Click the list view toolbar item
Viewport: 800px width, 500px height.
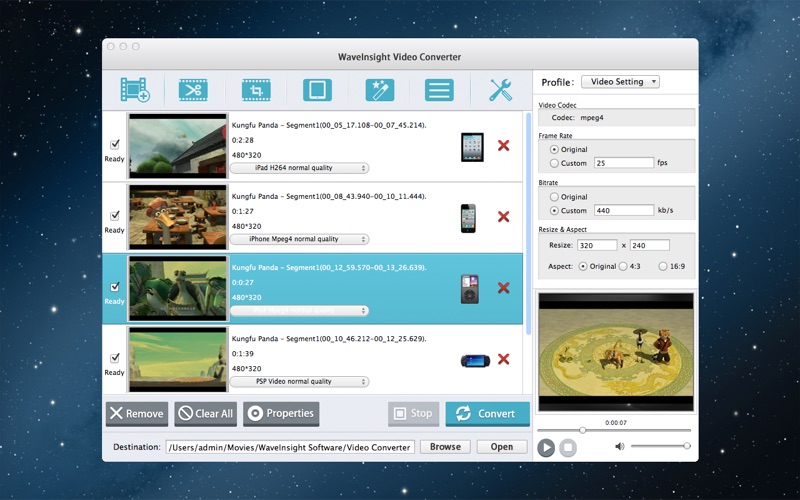[439, 90]
